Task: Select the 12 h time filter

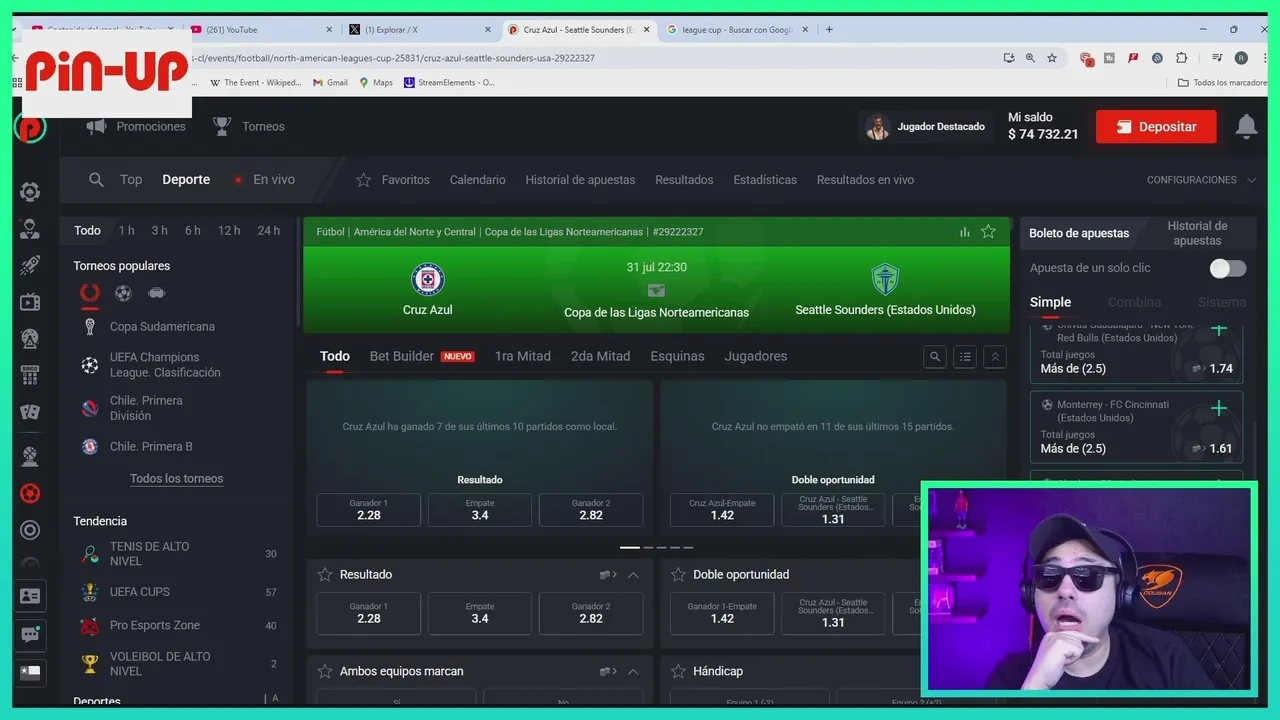Action: [229, 231]
